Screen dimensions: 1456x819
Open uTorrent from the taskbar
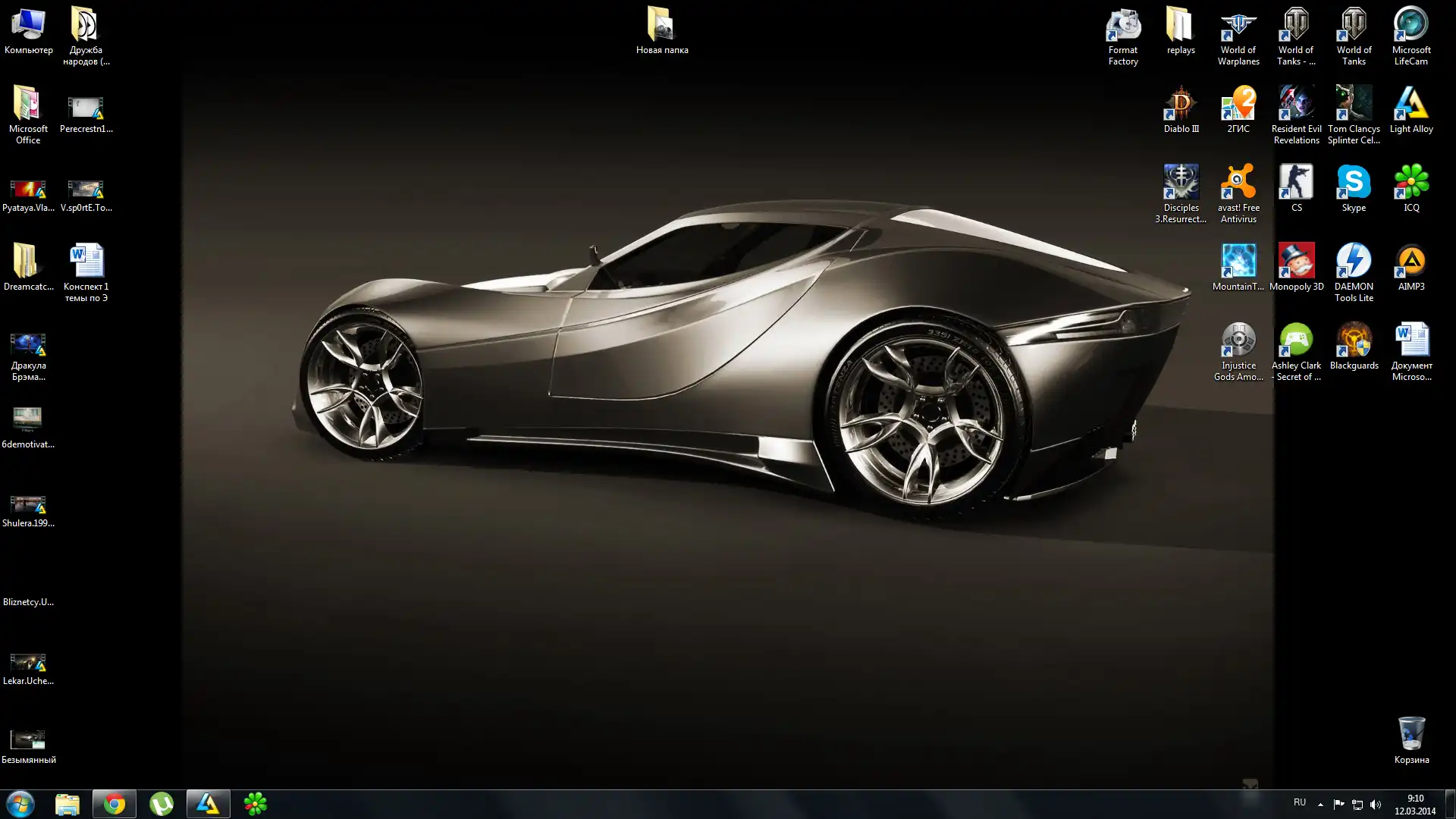pos(162,804)
